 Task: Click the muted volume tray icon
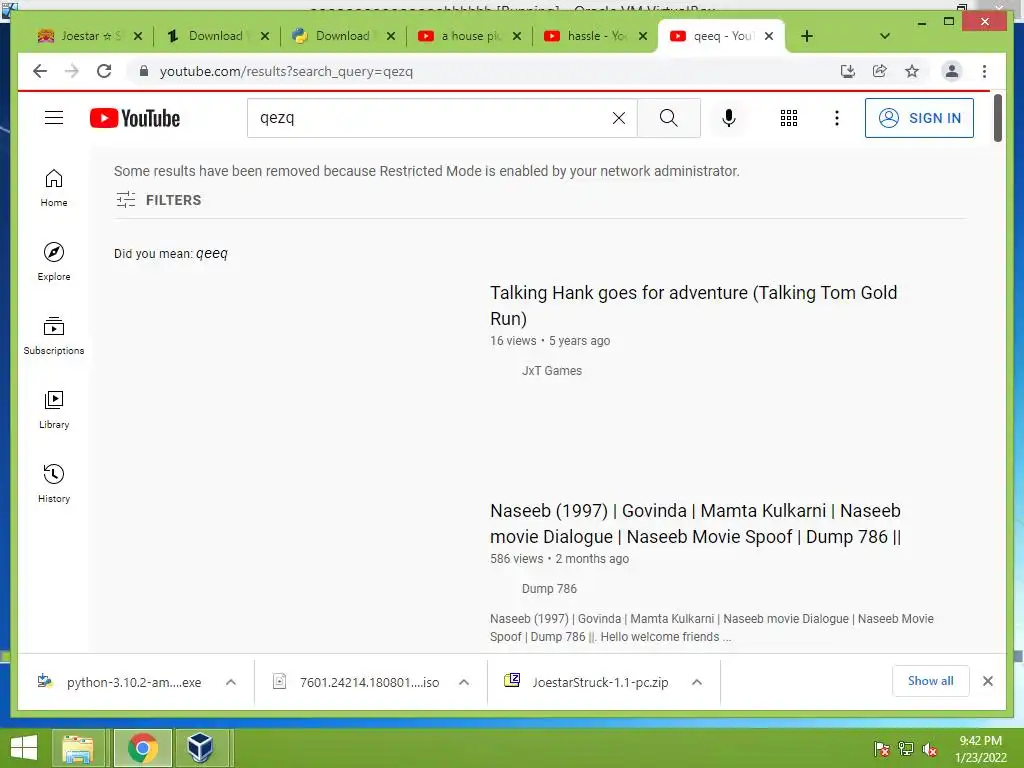point(929,749)
